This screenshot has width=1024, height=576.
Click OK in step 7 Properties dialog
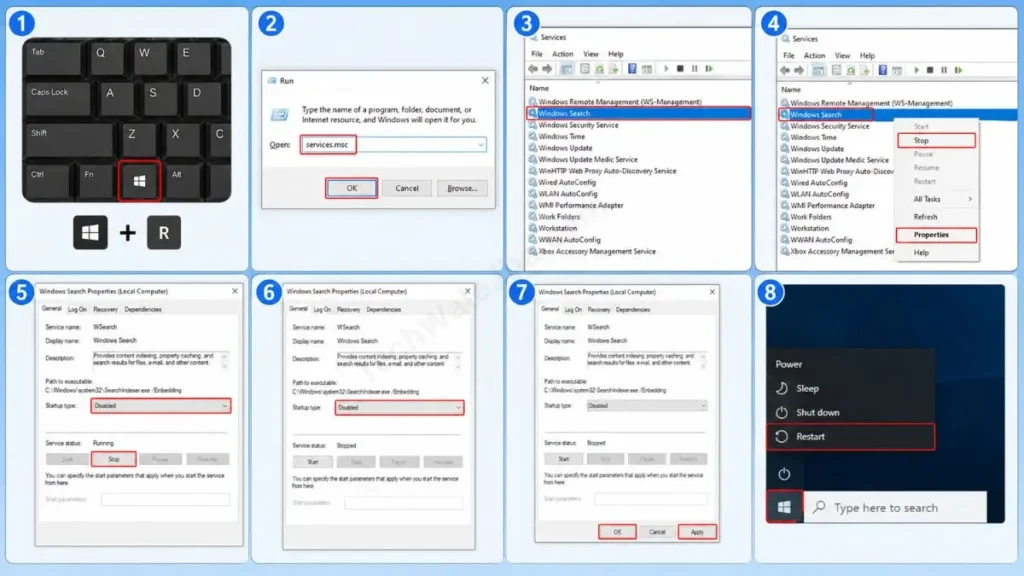pos(617,532)
